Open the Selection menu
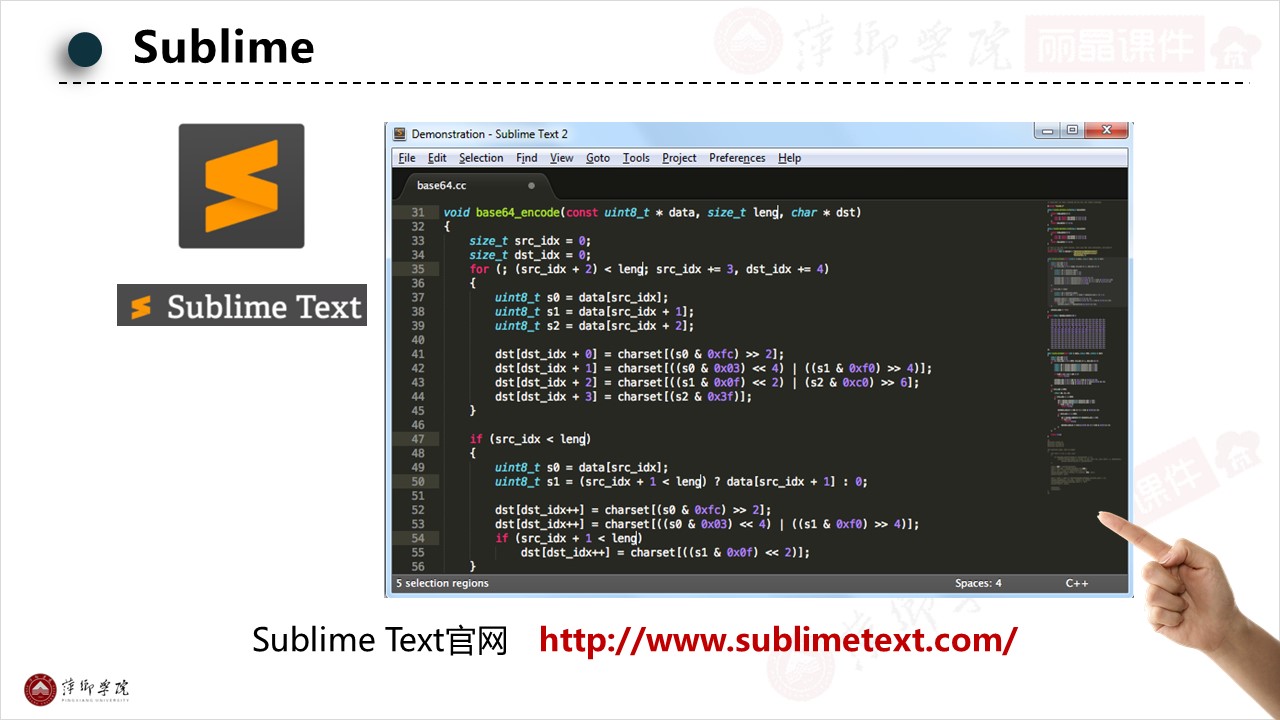Screen dimensions: 1280x720 481,158
